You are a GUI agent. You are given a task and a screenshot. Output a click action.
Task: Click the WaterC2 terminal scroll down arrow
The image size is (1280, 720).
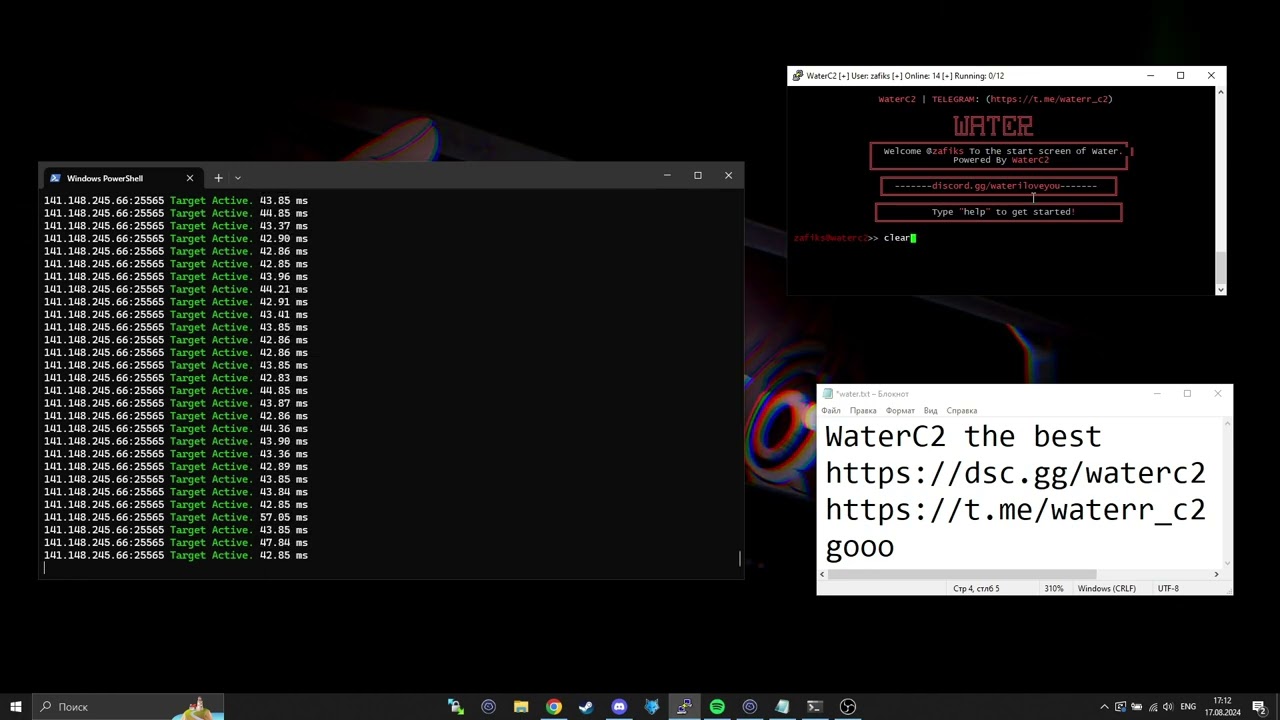coord(1220,290)
